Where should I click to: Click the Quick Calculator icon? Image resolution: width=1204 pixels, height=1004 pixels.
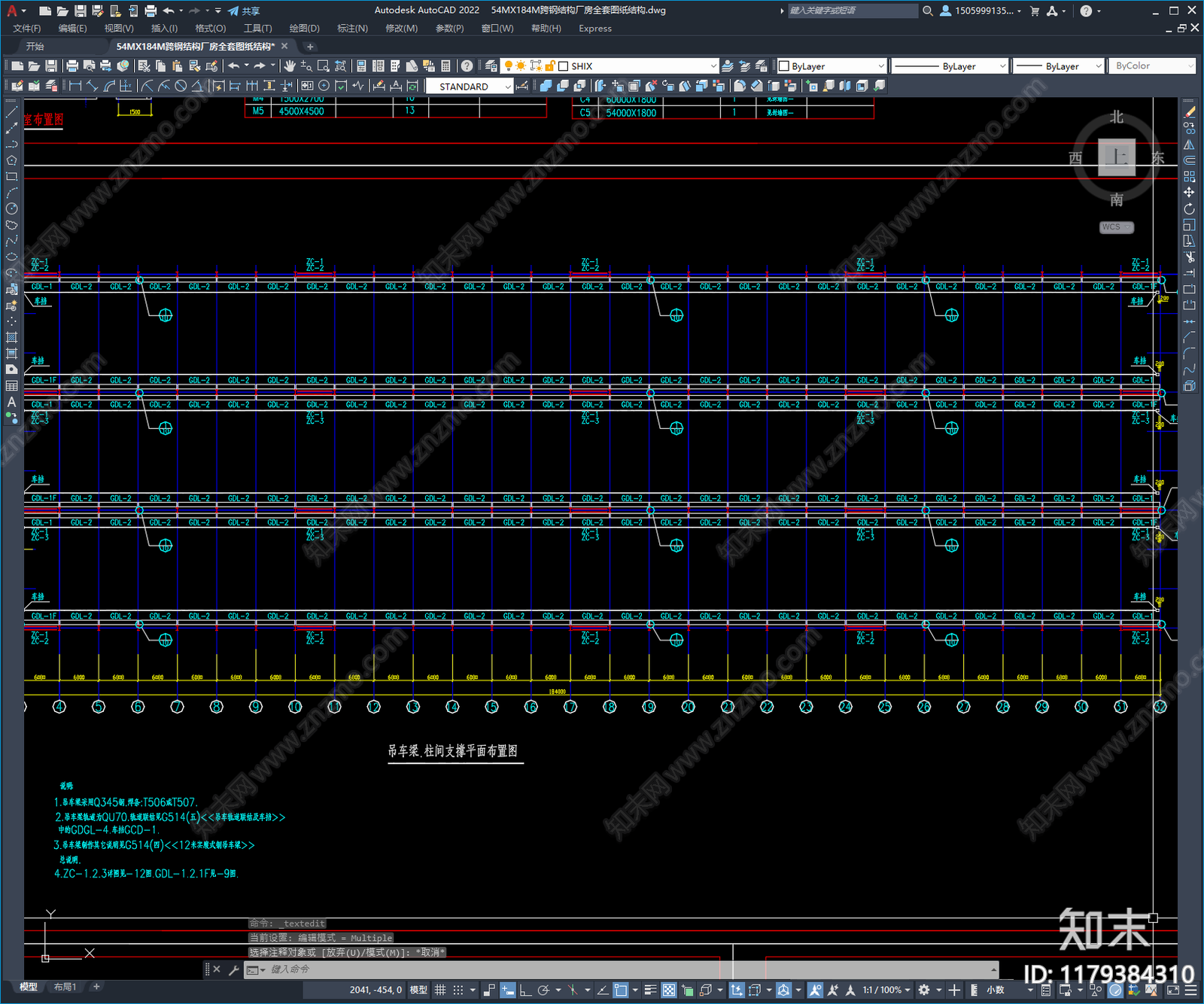[x=445, y=66]
